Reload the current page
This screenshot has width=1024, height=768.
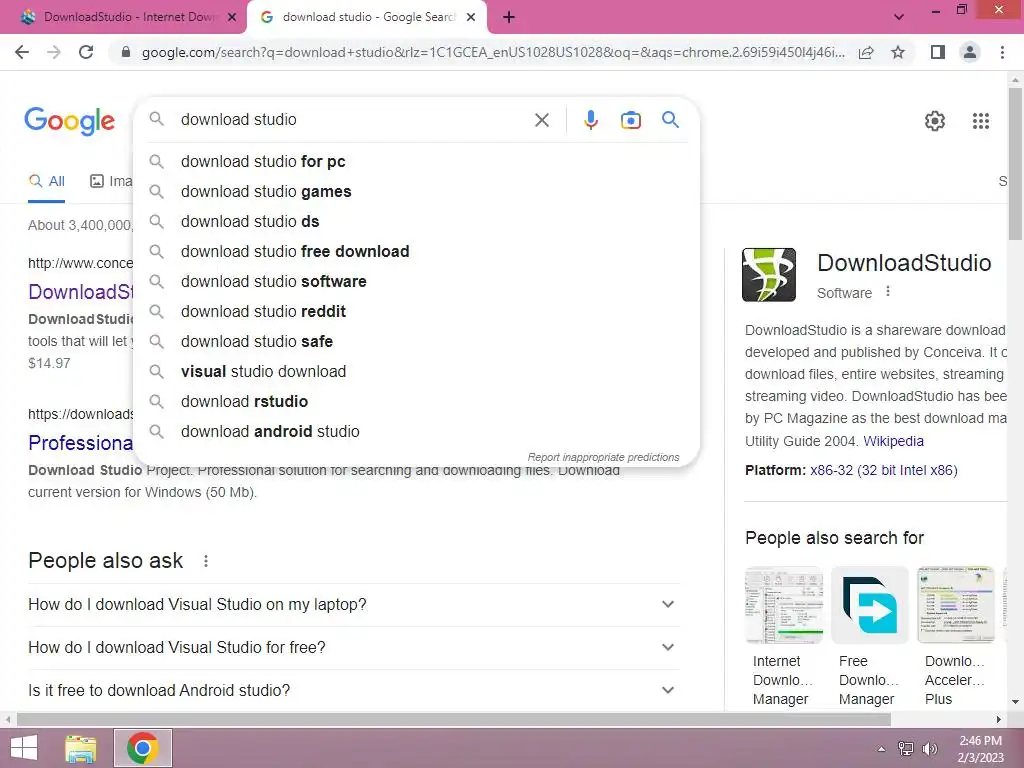pyautogui.click(x=86, y=52)
